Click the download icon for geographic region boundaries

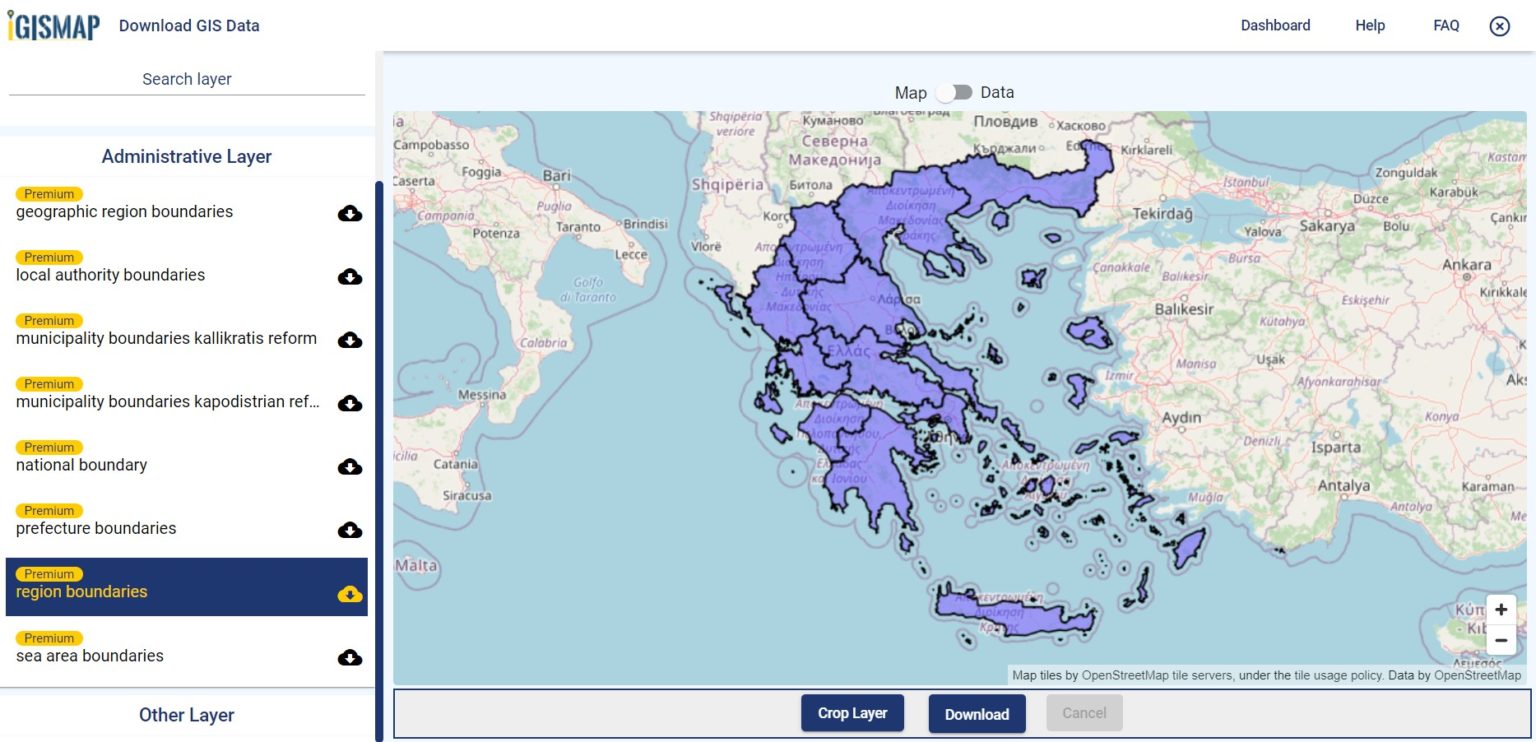[x=349, y=212]
